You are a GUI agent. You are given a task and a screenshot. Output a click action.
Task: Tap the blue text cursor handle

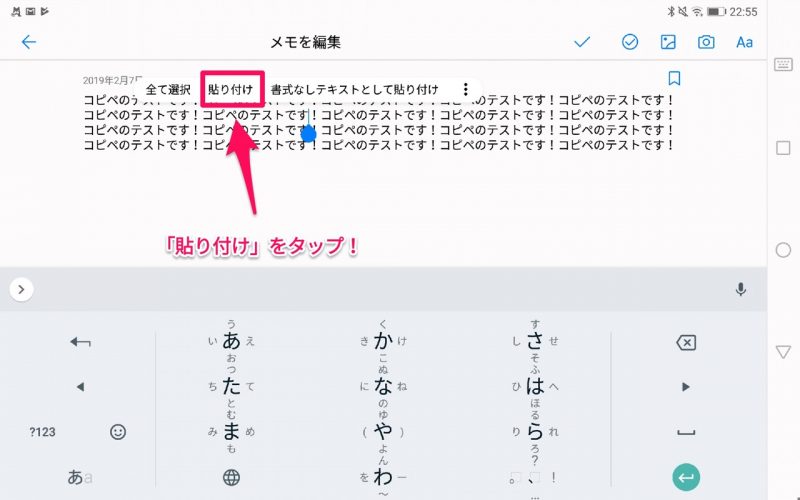point(309,133)
